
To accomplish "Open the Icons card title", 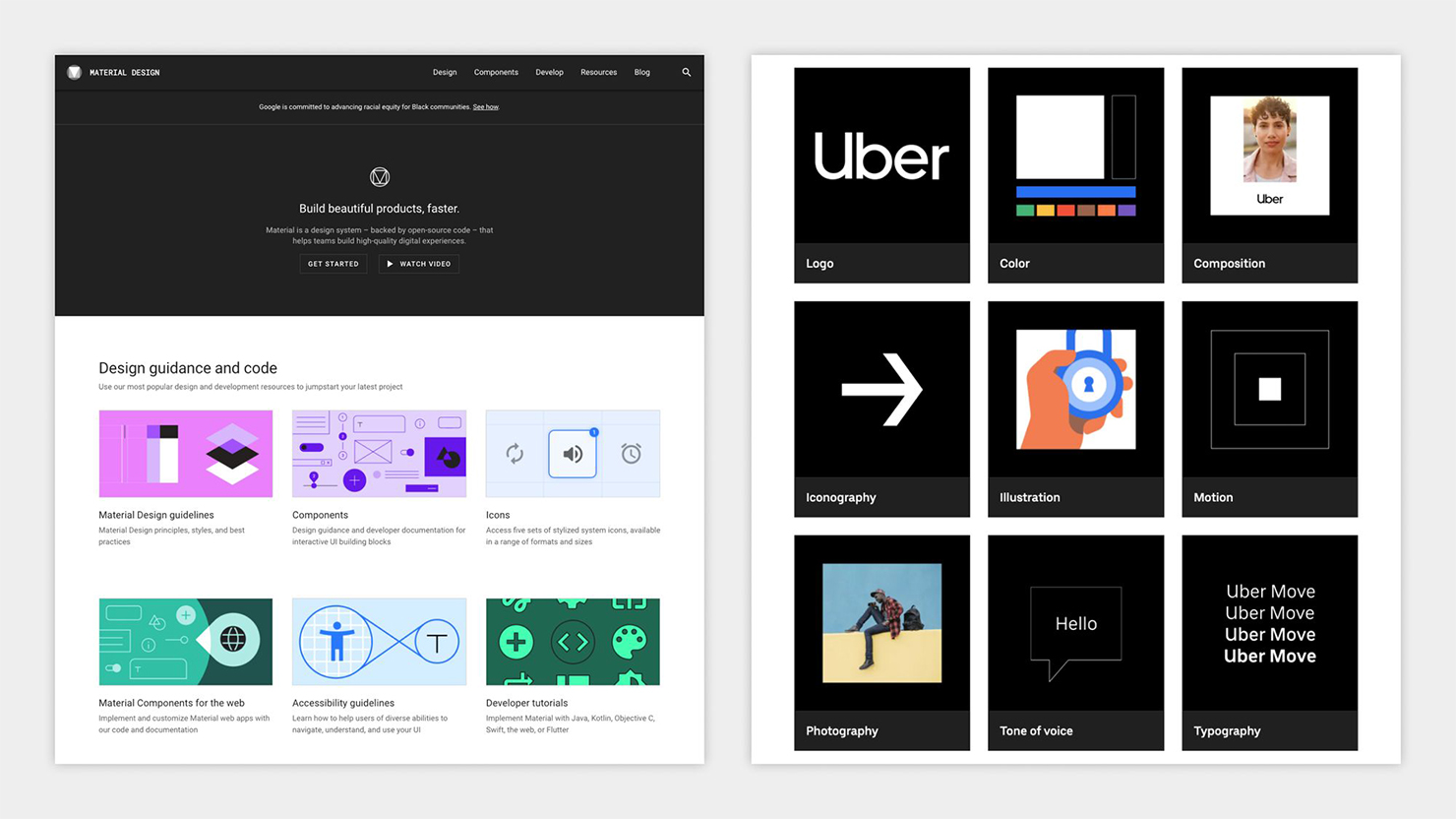I will (x=498, y=515).
